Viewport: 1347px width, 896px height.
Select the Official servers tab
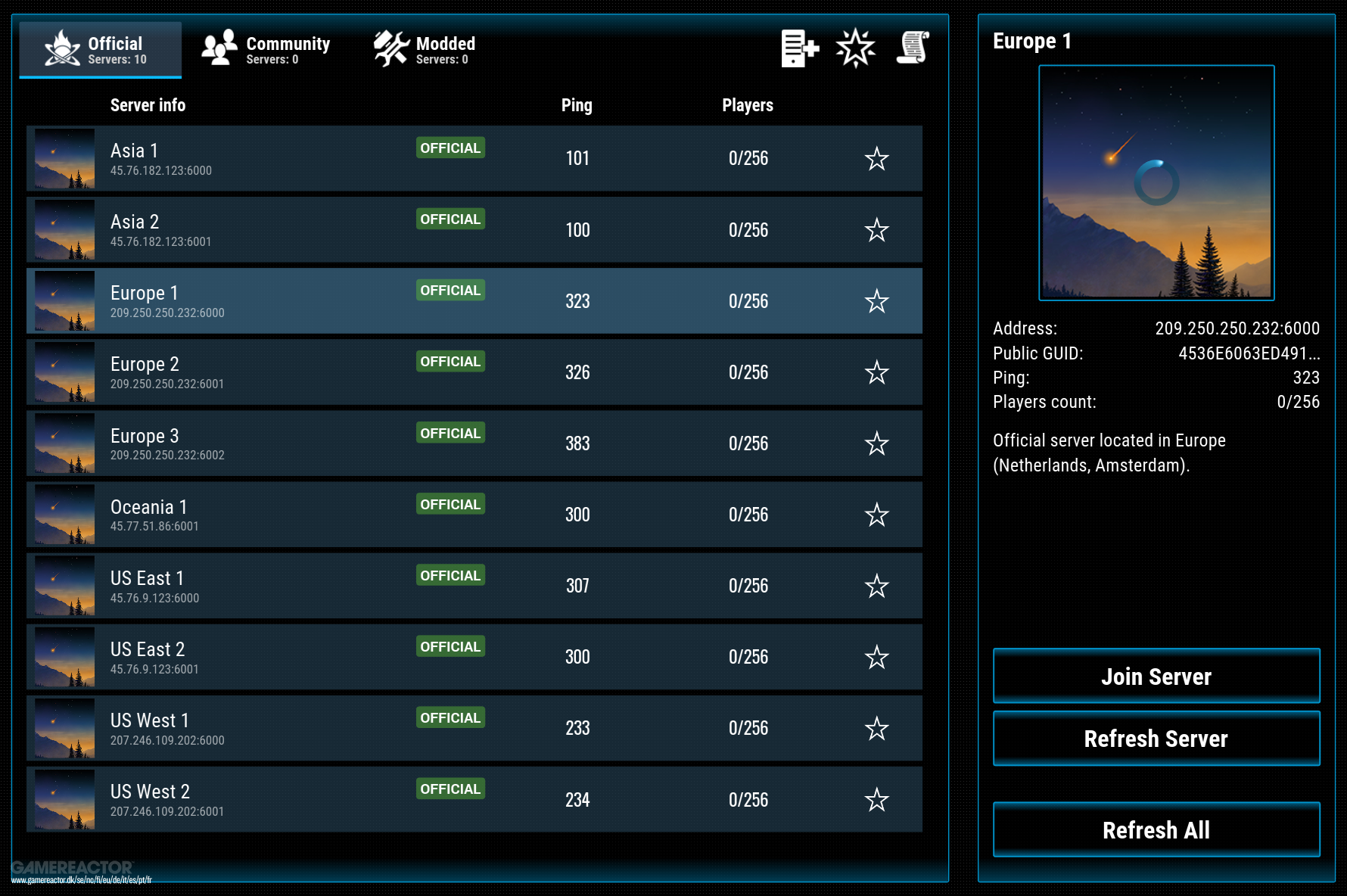tap(101, 49)
